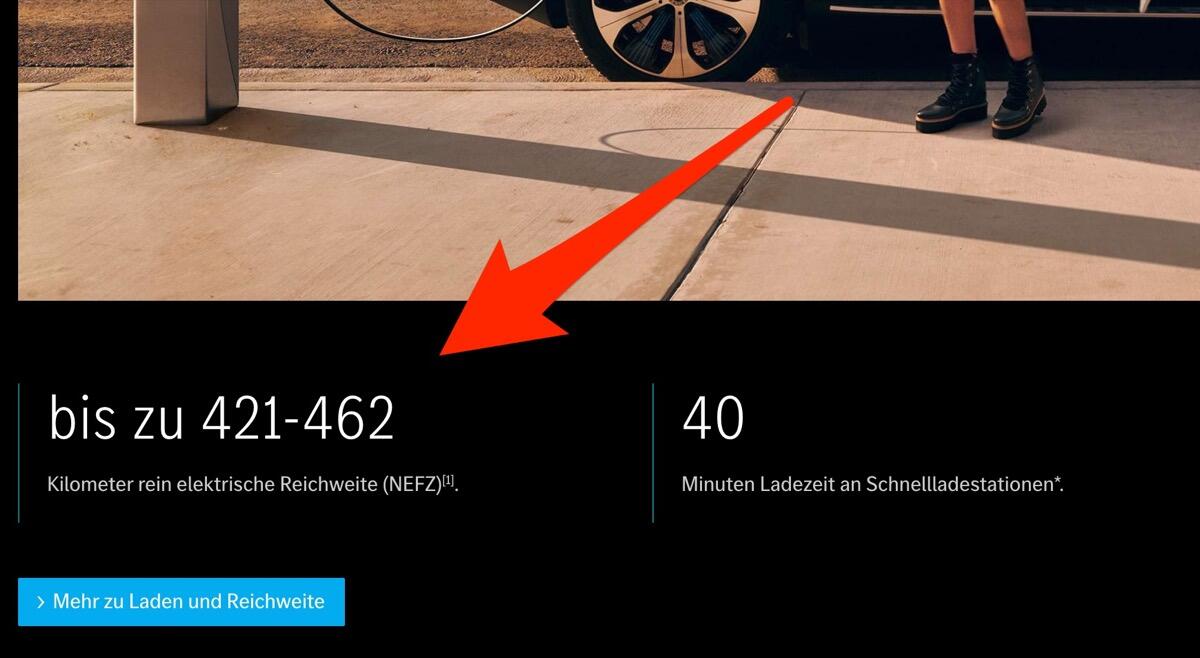Select the 'bis zu 421-462' range headline
Screen dimensions: 1200x658
[221, 418]
